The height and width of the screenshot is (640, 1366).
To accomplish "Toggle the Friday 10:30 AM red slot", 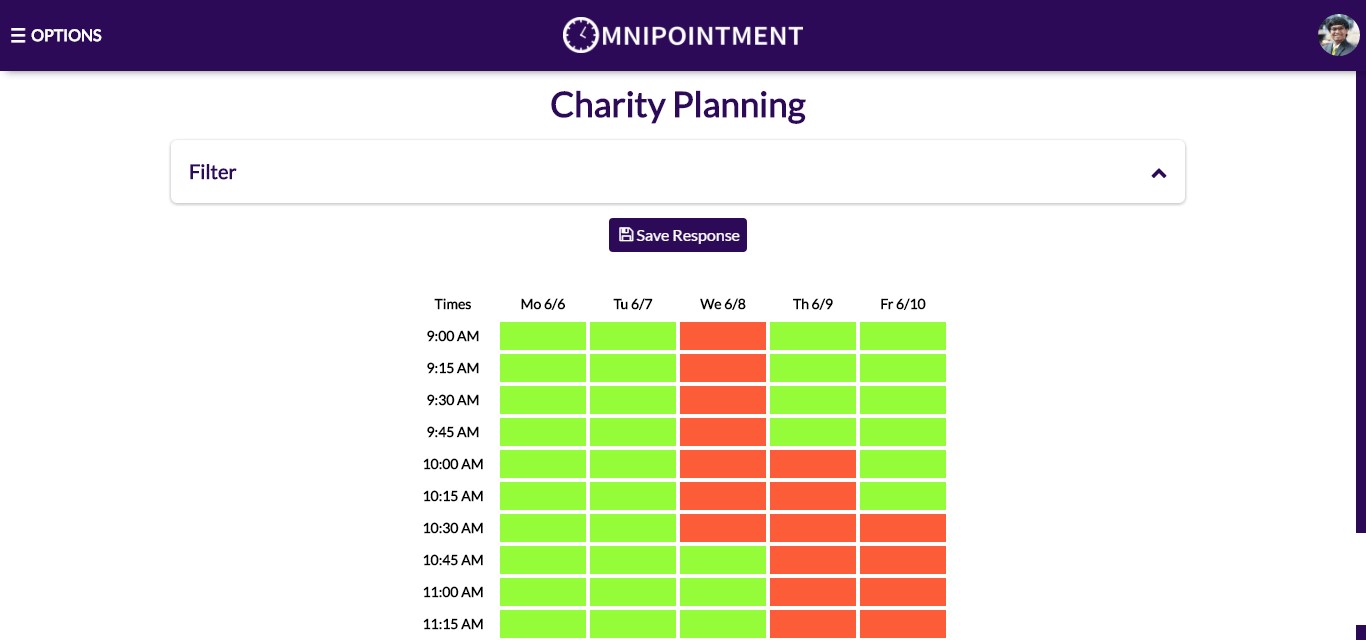I will [x=902, y=528].
